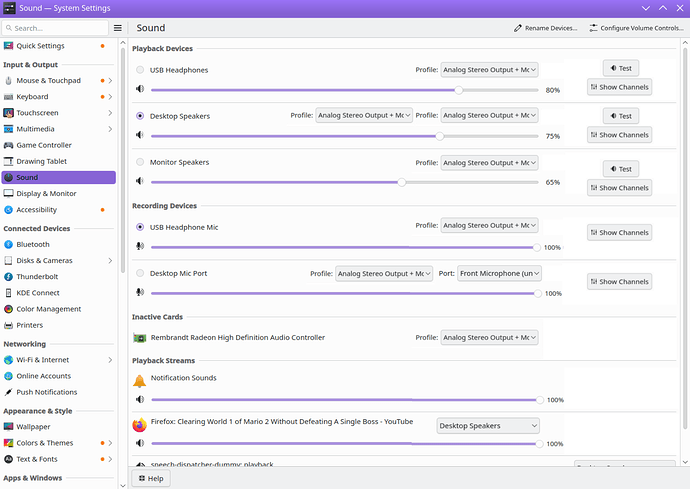Select USB Headphone Mic radio button
The width and height of the screenshot is (690, 489).
(140, 227)
